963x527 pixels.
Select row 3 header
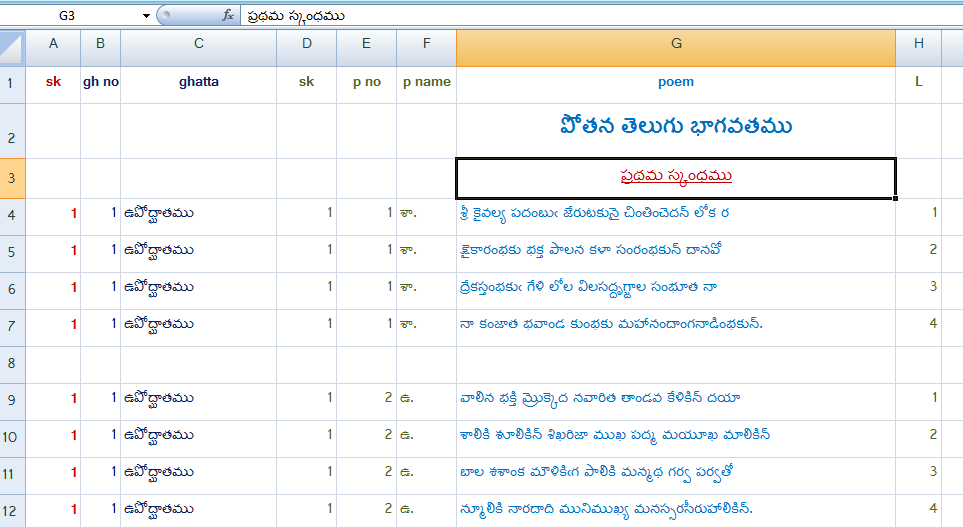[12, 178]
